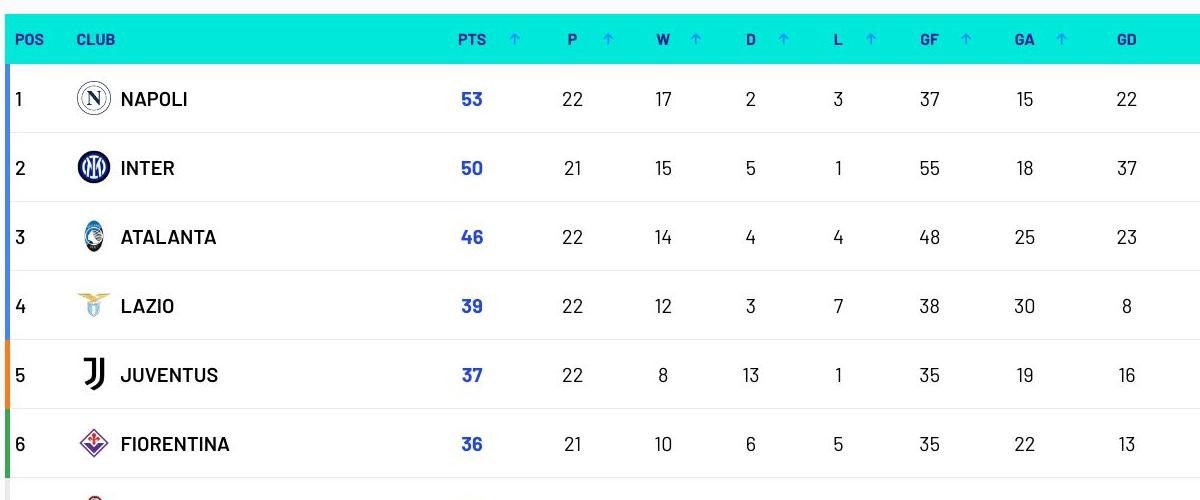Click the Inter club crest icon
The width and height of the screenshot is (1200, 500).
(x=94, y=167)
